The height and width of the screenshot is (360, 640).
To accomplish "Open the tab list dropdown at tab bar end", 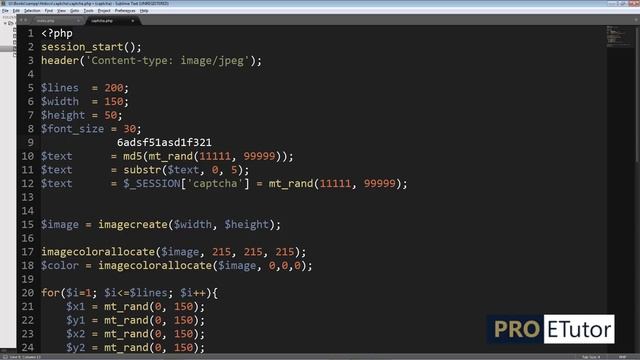I will tap(636, 20).
